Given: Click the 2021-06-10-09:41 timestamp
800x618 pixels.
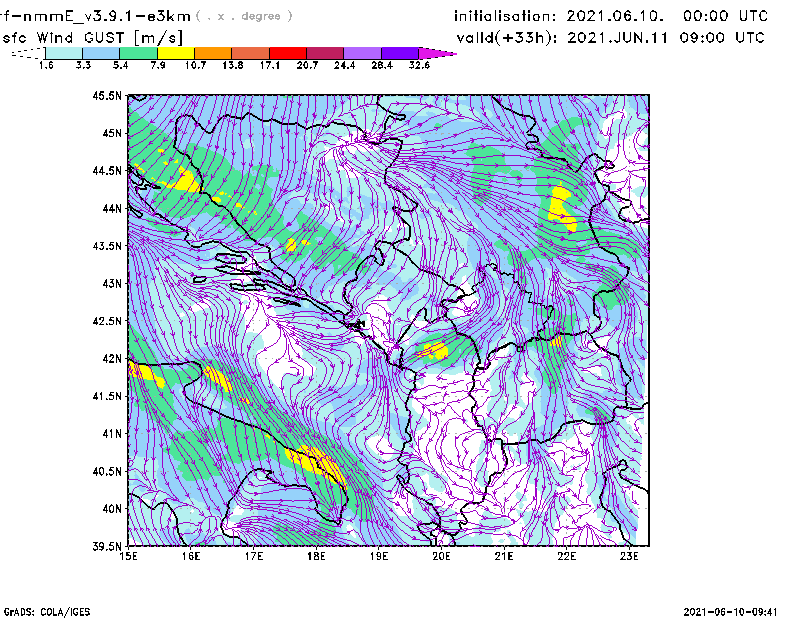Looking at the screenshot, I should [x=730, y=612].
